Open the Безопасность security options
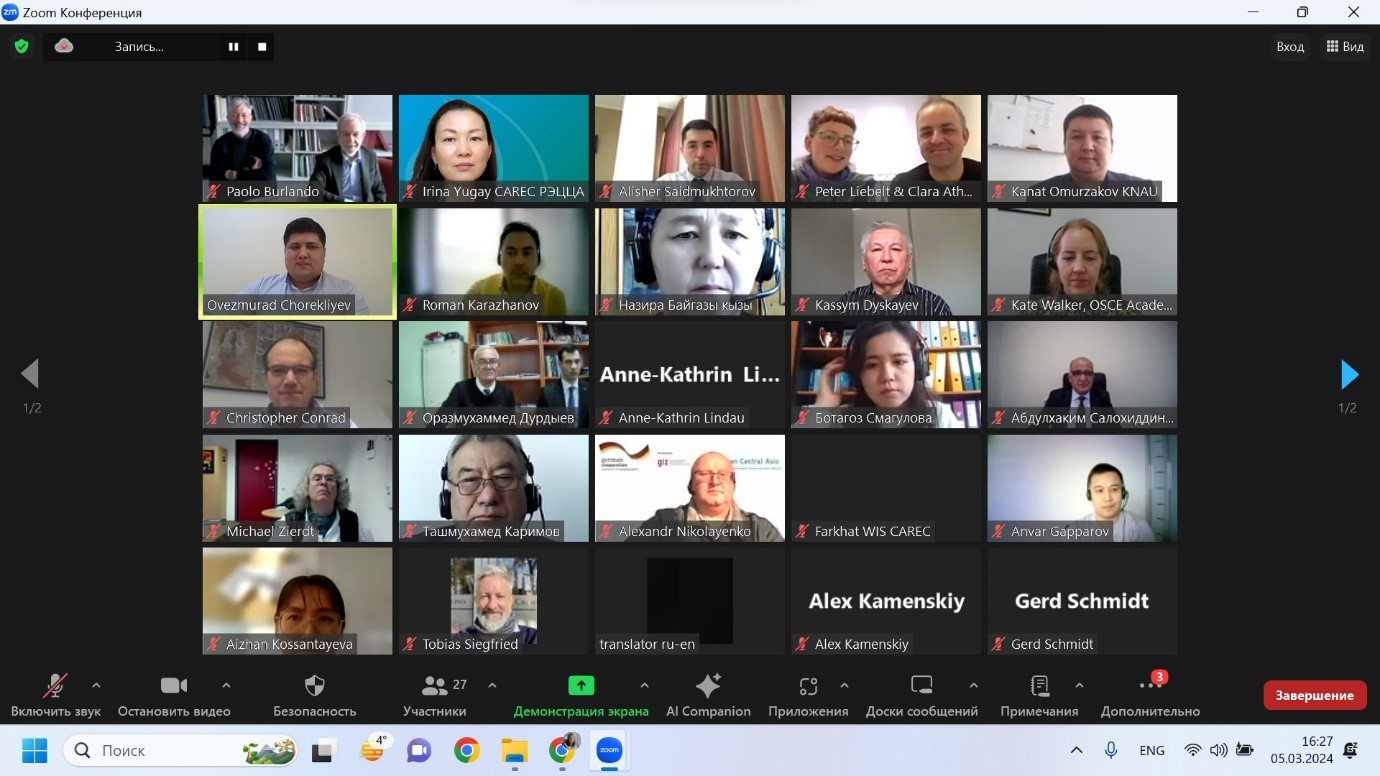1380x776 pixels. tap(313, 695)
